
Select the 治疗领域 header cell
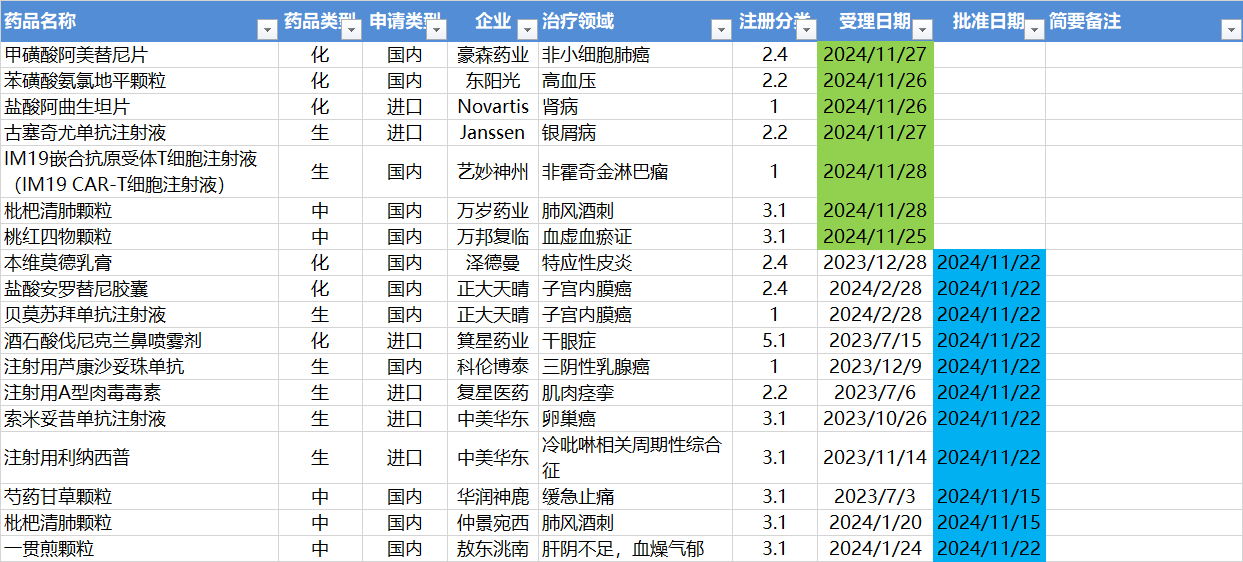(635, 21)
